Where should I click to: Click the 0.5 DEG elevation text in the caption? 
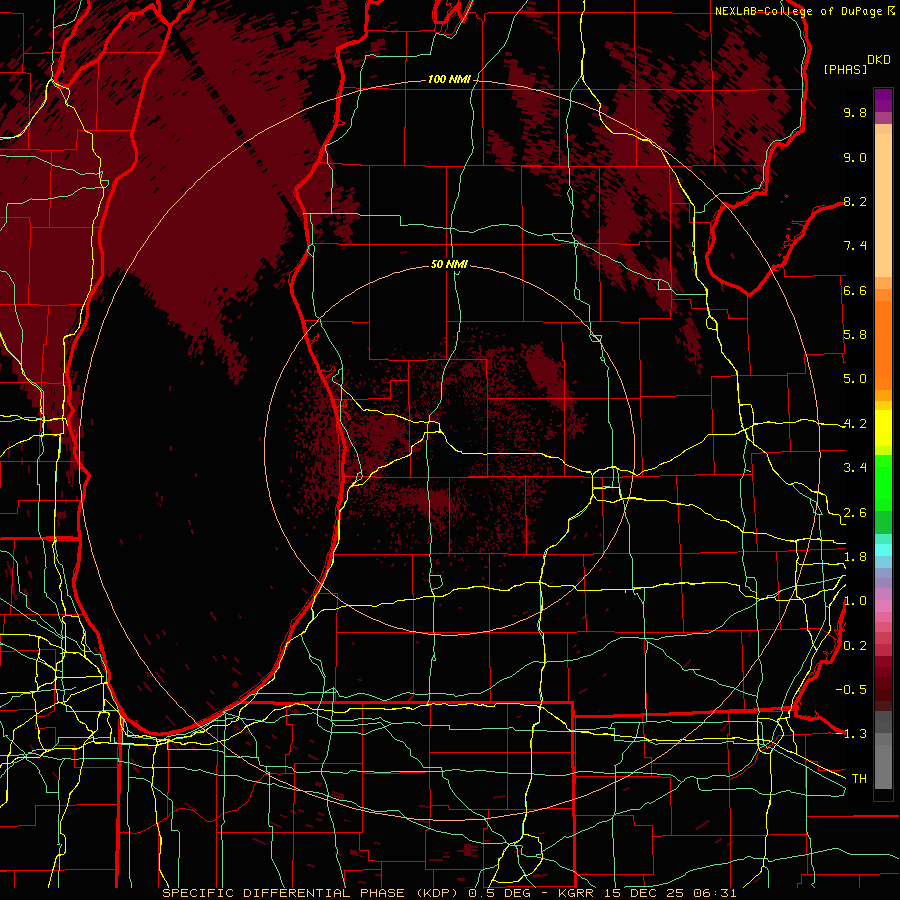coord(501,893)
